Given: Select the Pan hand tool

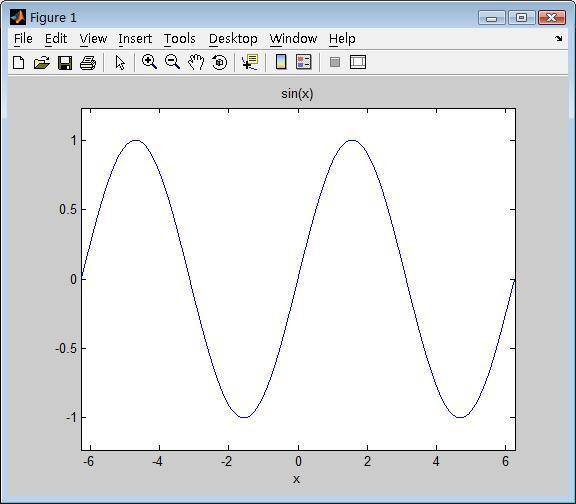Looking at the screenshot, I should [x=196, y=62].
